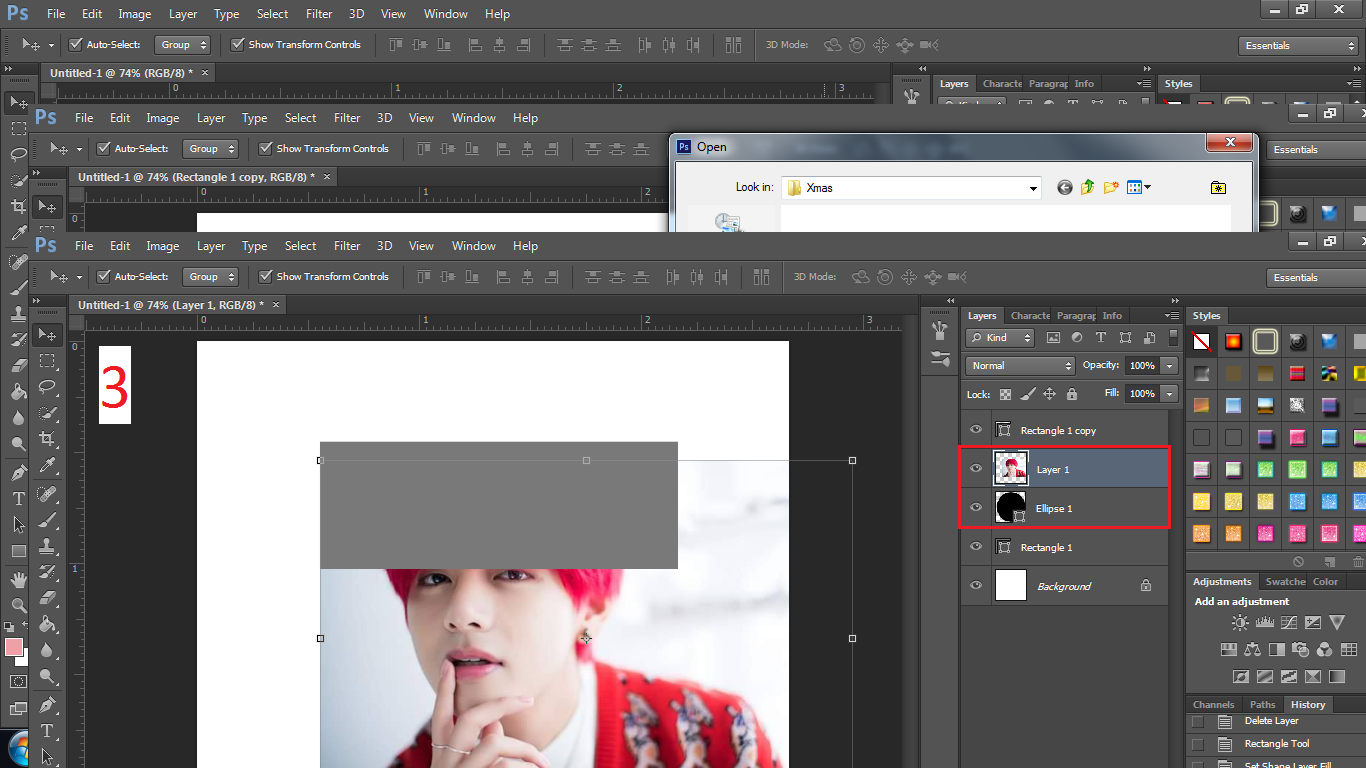Click the pink foreground color swatch
The image size is (1366, 768).
(14, 648)
